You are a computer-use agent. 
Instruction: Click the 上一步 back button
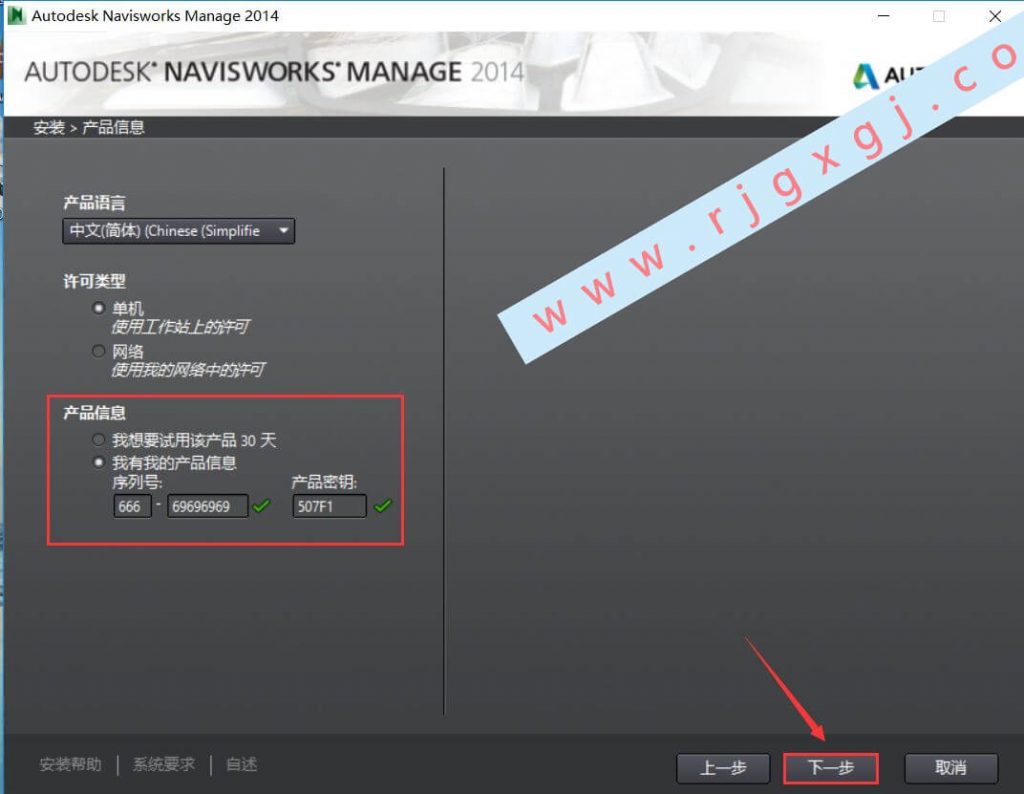[x=723, y=768]
